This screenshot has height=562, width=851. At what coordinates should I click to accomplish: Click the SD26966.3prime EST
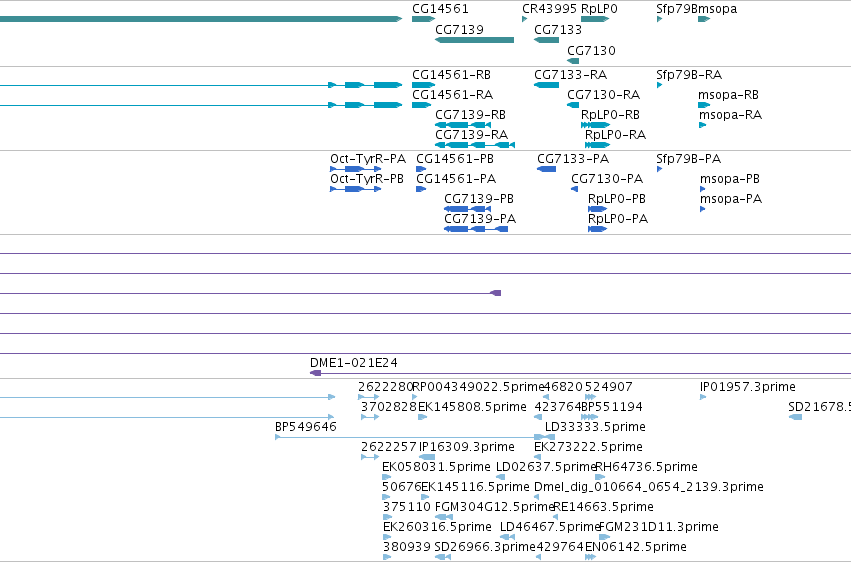tap(443, 557)
